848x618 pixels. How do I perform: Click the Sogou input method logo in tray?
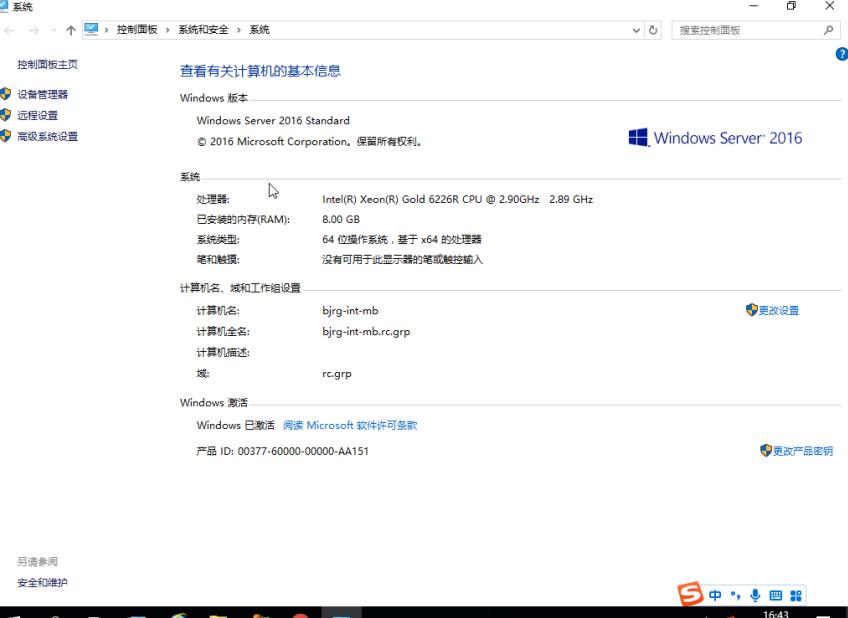pos(687,594)
